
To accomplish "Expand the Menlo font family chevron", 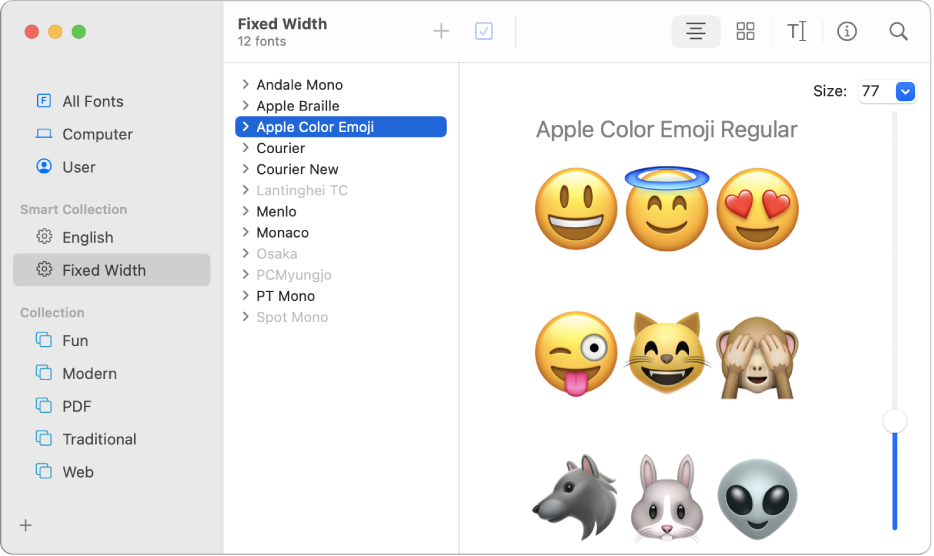I will (x=245, y=211).
